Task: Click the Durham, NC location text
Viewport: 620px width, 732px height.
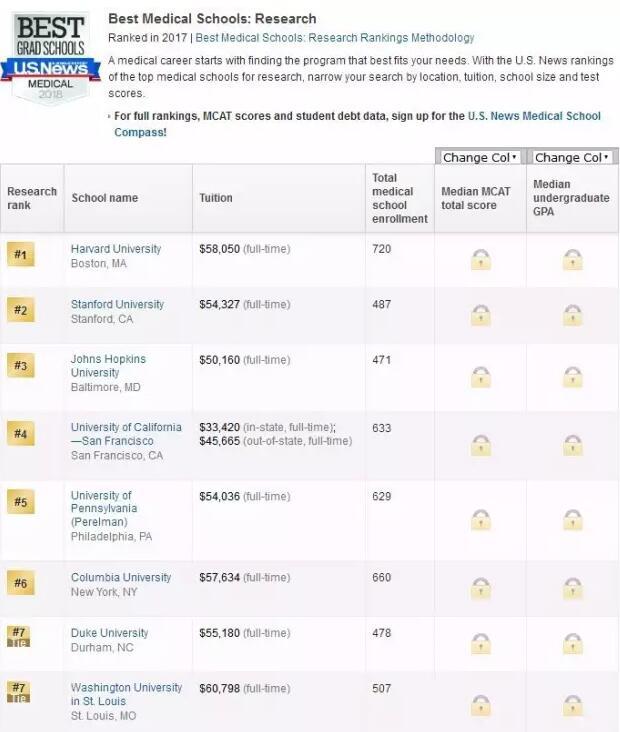Action: point(102,648)
